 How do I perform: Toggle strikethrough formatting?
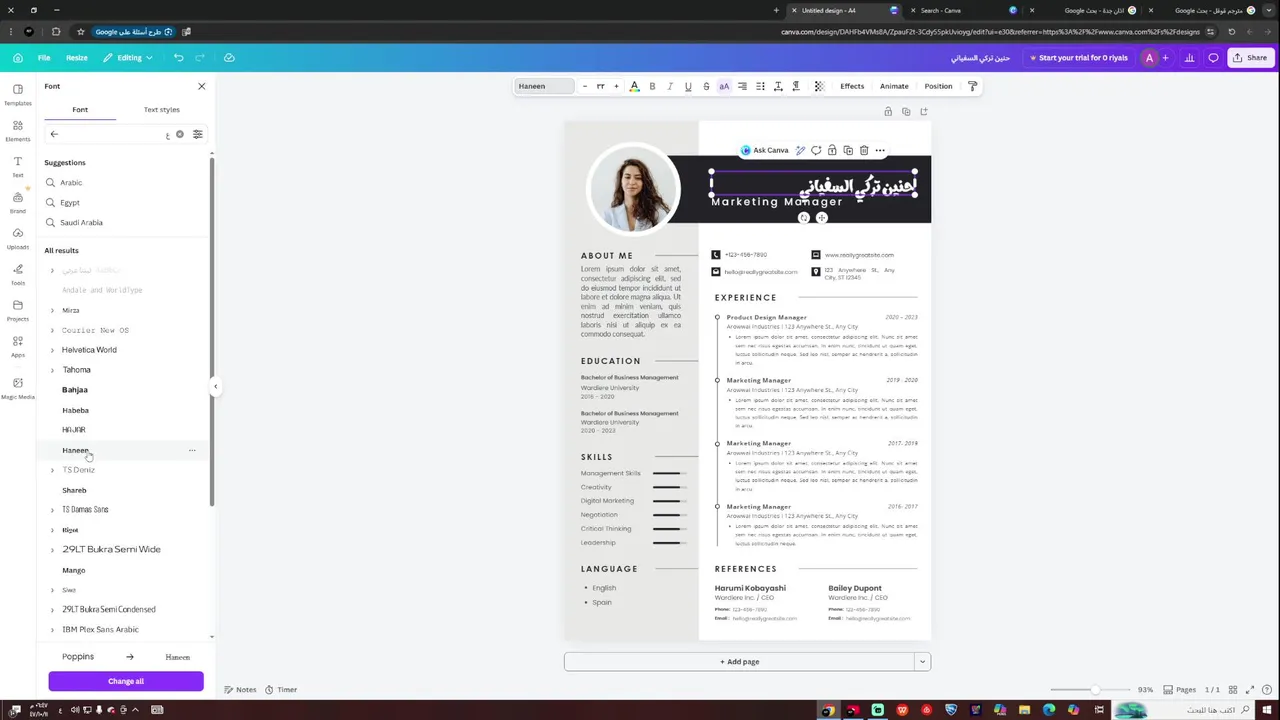point(706,86)
